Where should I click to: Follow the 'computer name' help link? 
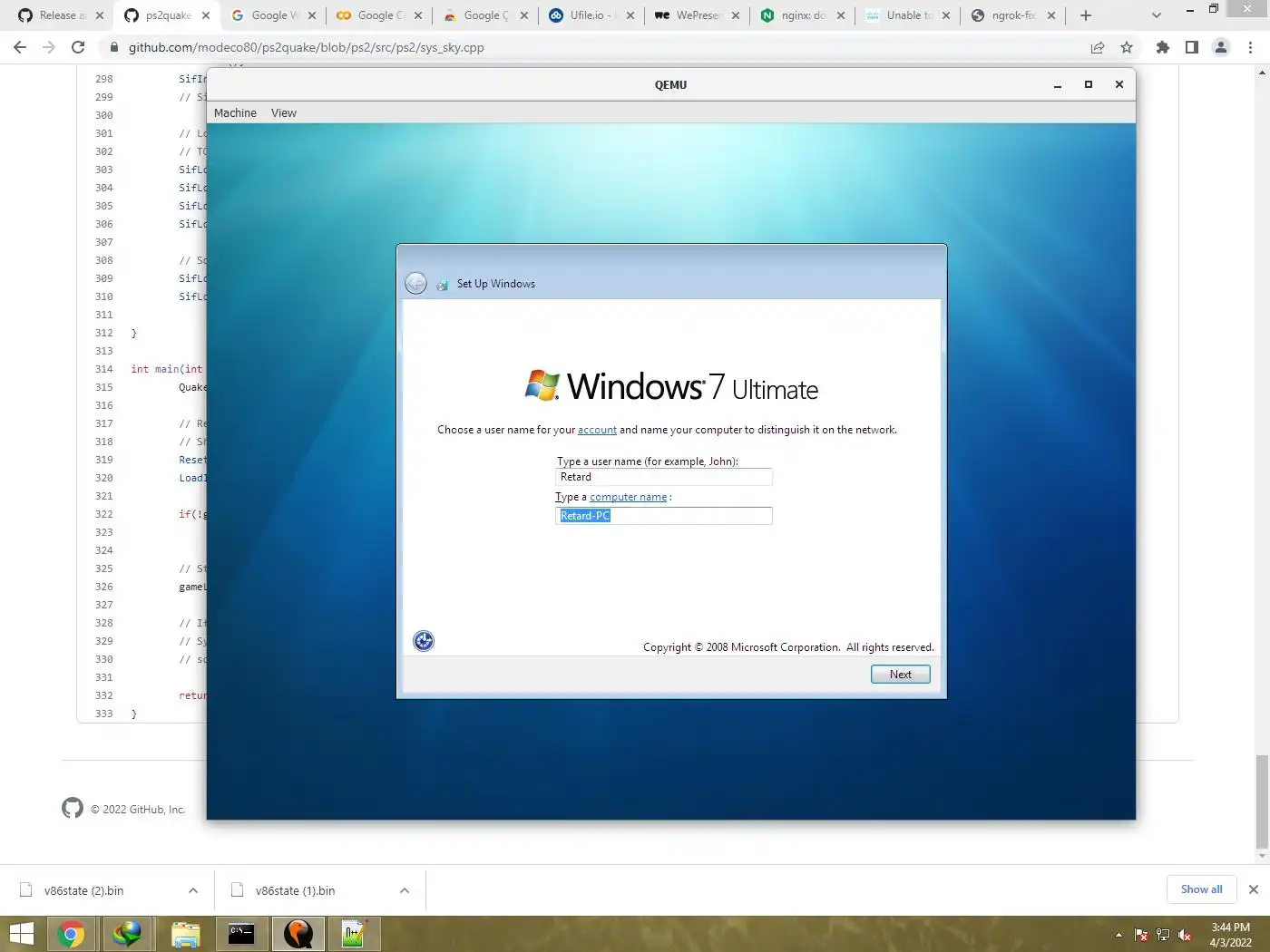point(629,497)
